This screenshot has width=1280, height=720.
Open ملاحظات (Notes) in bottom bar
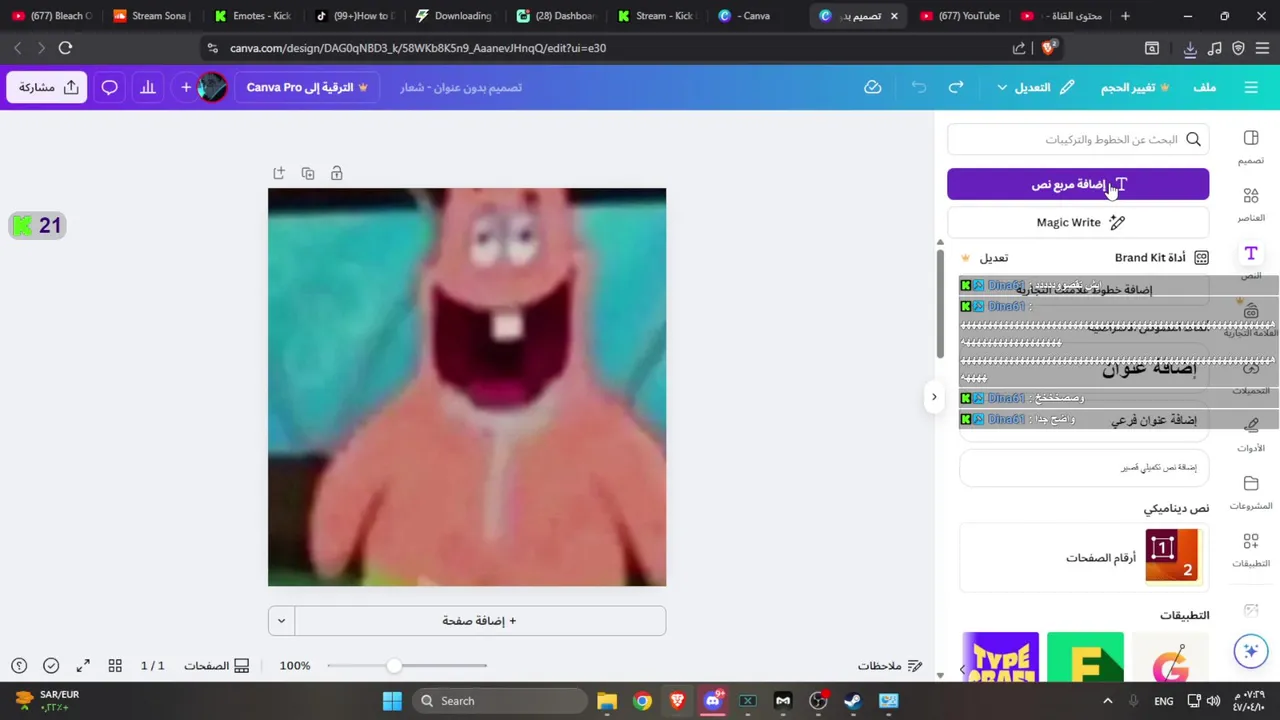tap(890, 666)
